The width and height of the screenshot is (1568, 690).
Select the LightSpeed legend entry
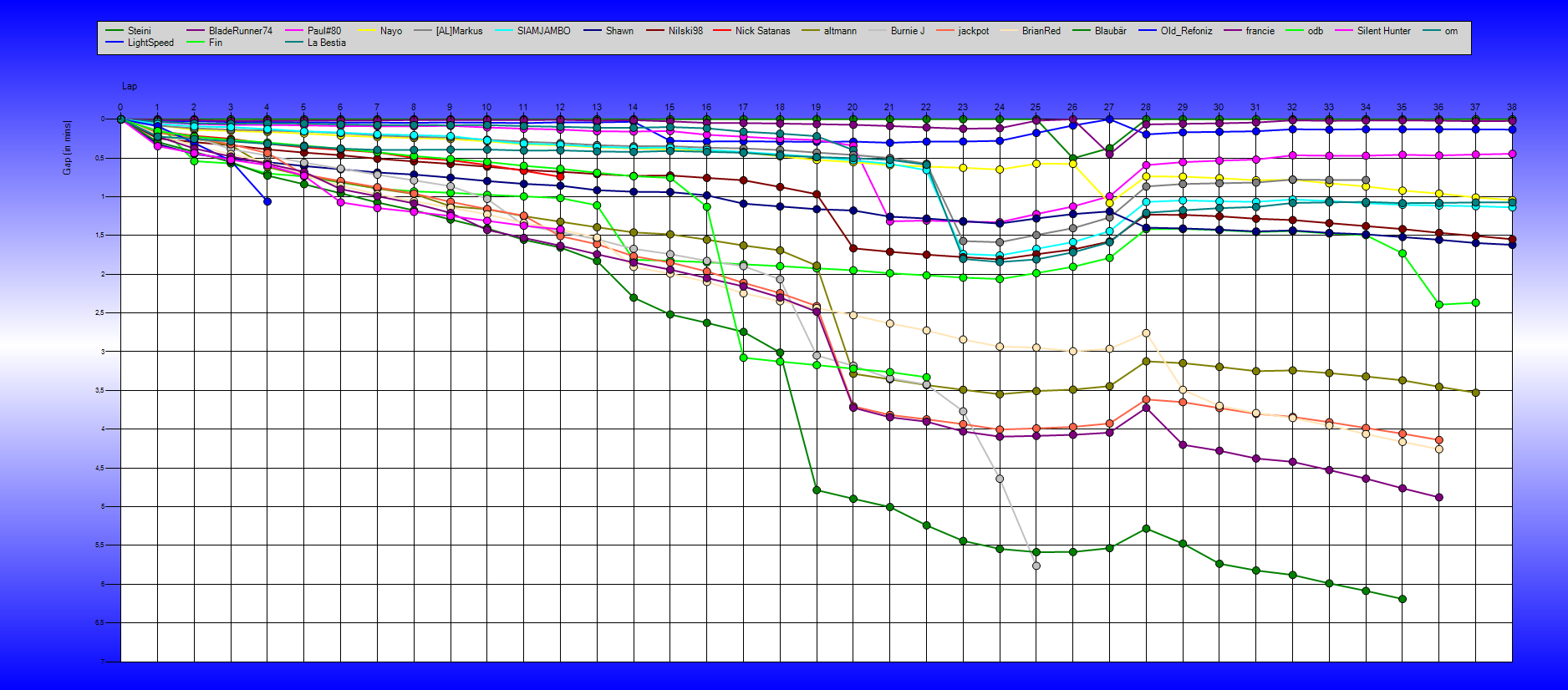click(140, 43)
